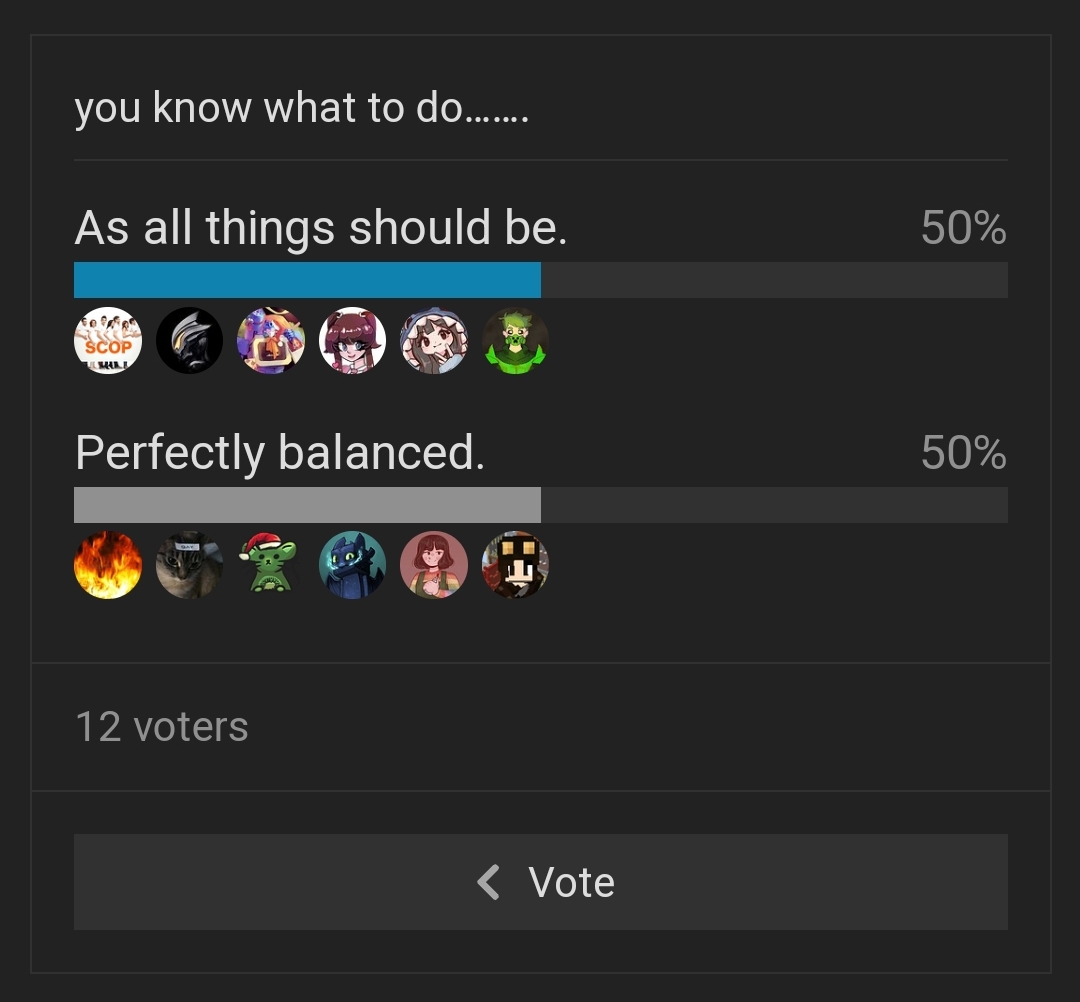Click the fire flames avatar

[x=108, y=565]
